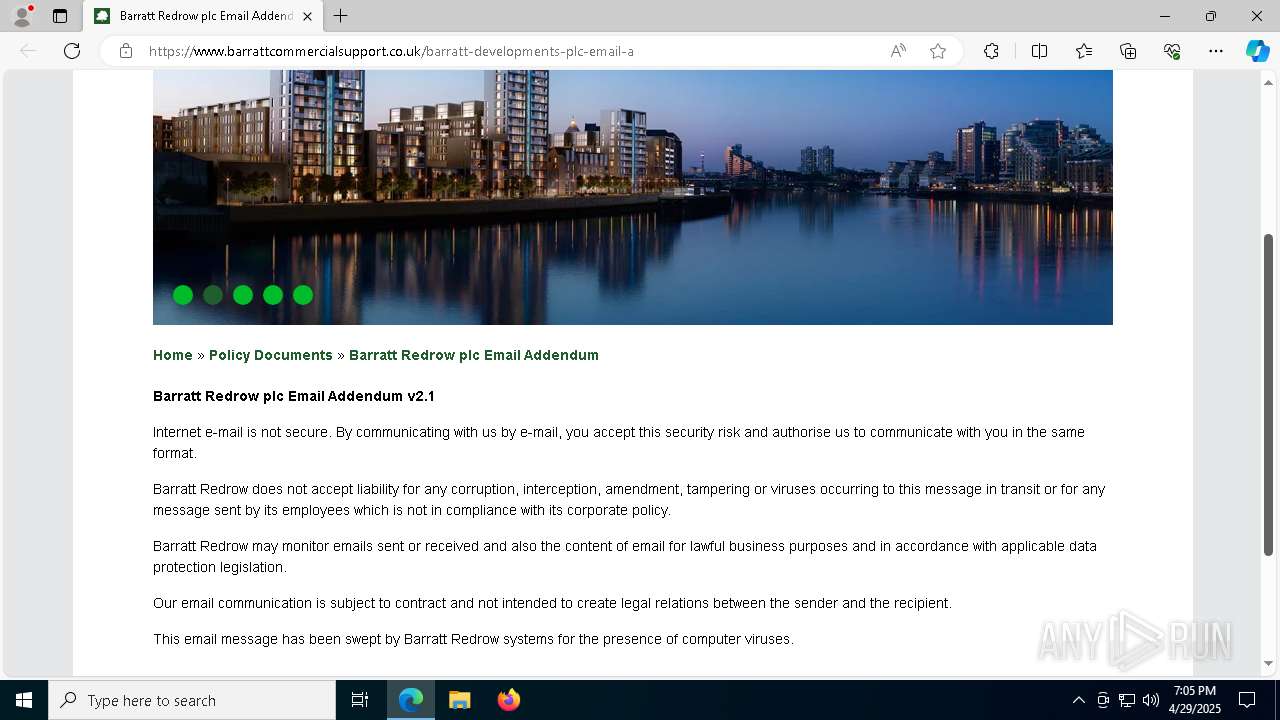This screenshot has width=1280, height=720.
Task: Click the address bar URL
Action: point(391,51)
